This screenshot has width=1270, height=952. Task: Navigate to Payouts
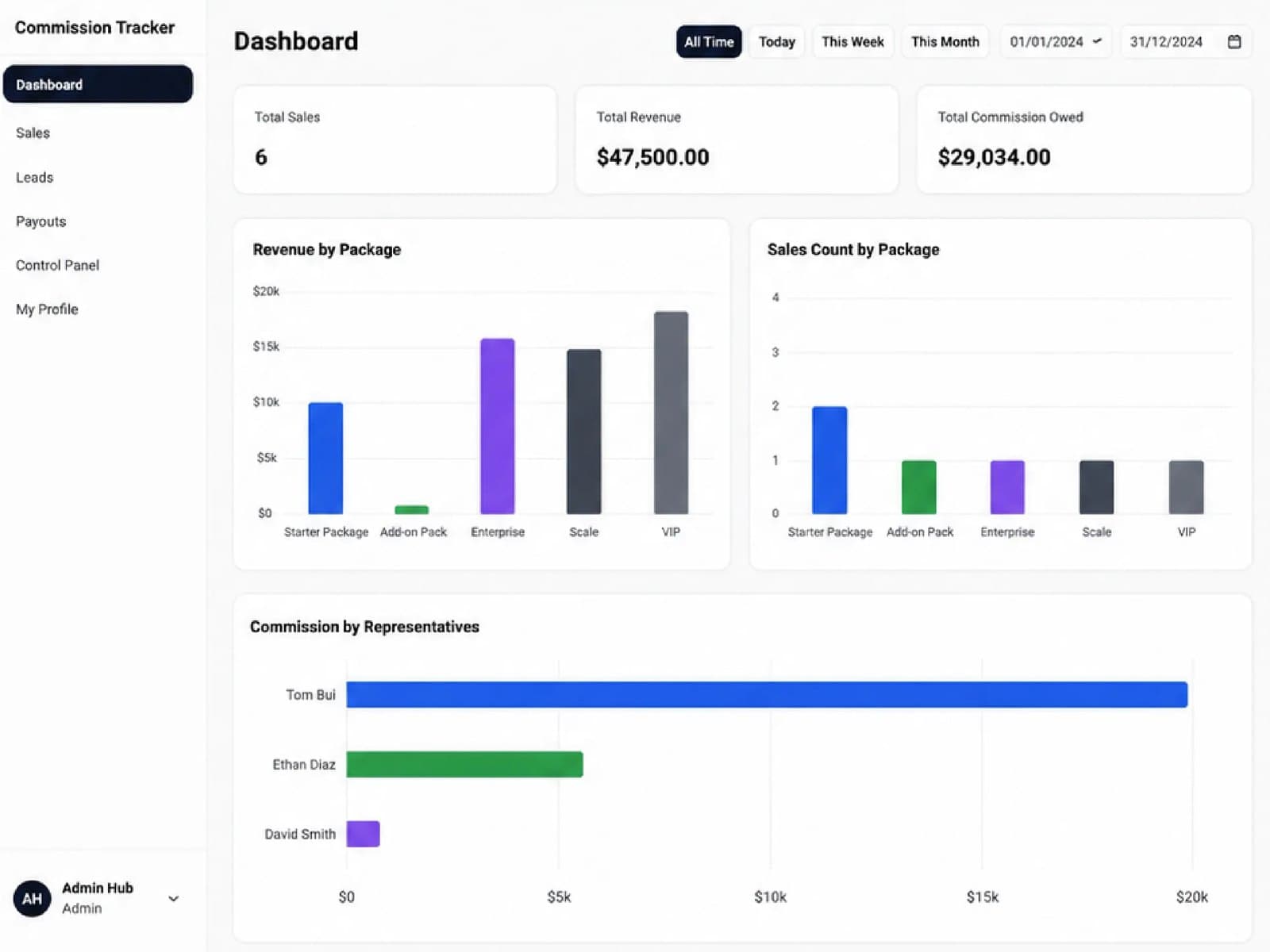pos(40,221)
